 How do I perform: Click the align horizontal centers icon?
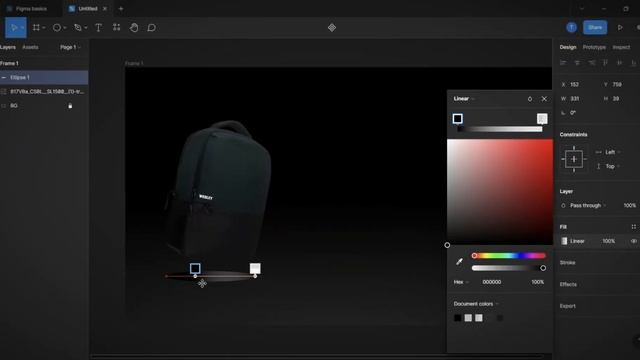pos(577,63)
